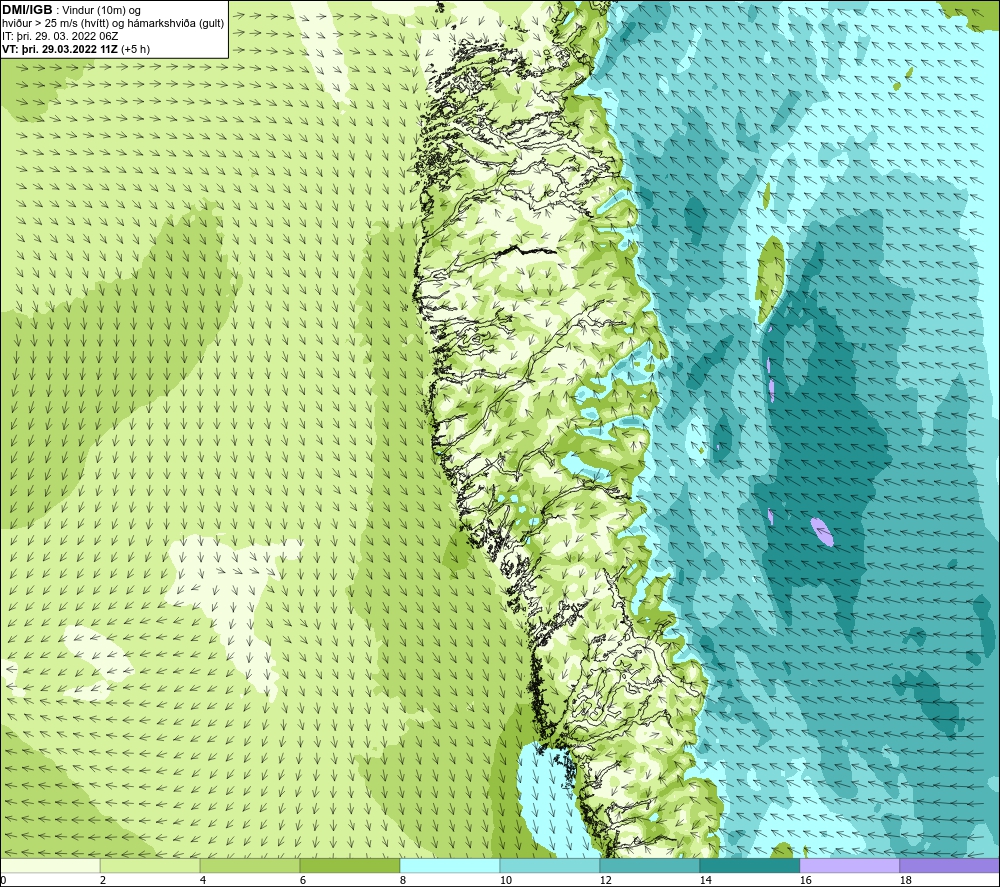The width and height of the screenshot is (1000, 887).
Task: Click the '6' label on the scale
Action: pyautogui.click(x=303, y=880)
